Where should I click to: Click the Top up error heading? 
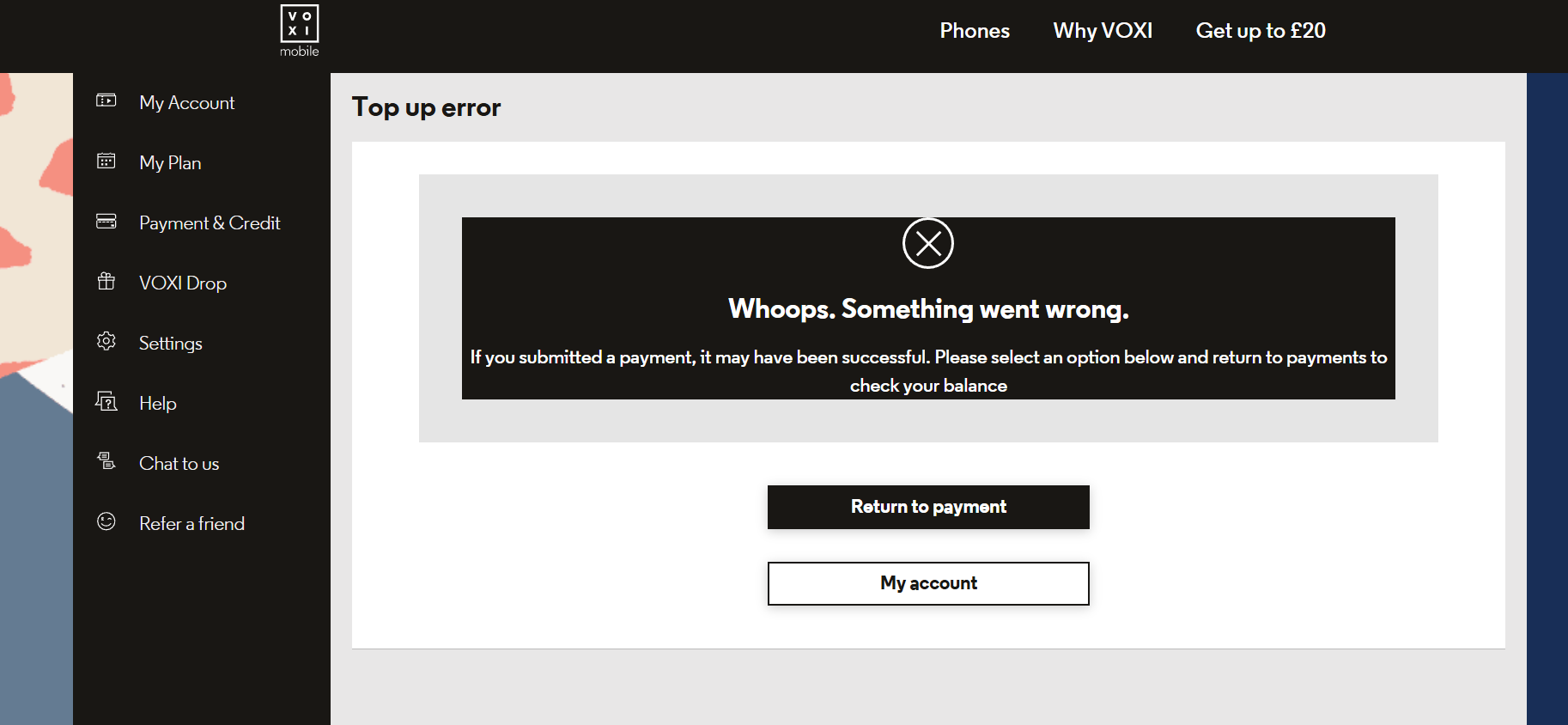(426, 107)
